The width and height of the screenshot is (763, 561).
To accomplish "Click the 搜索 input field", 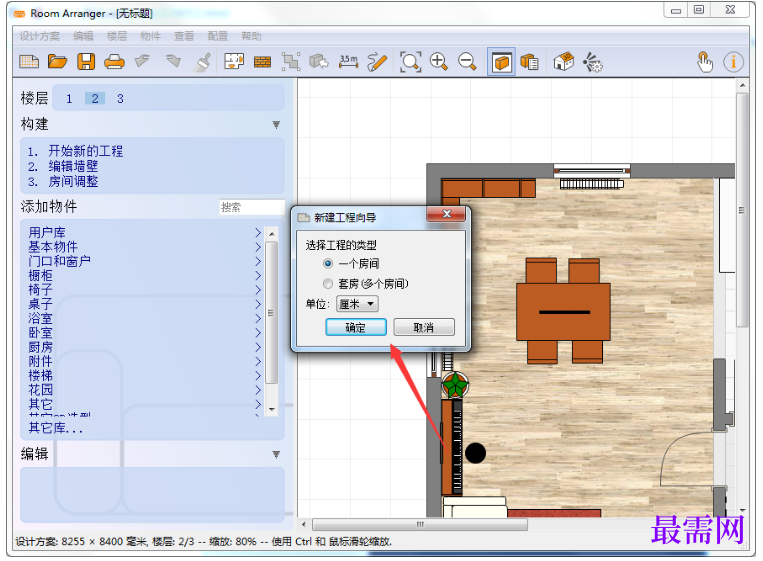I will [252, 207].
